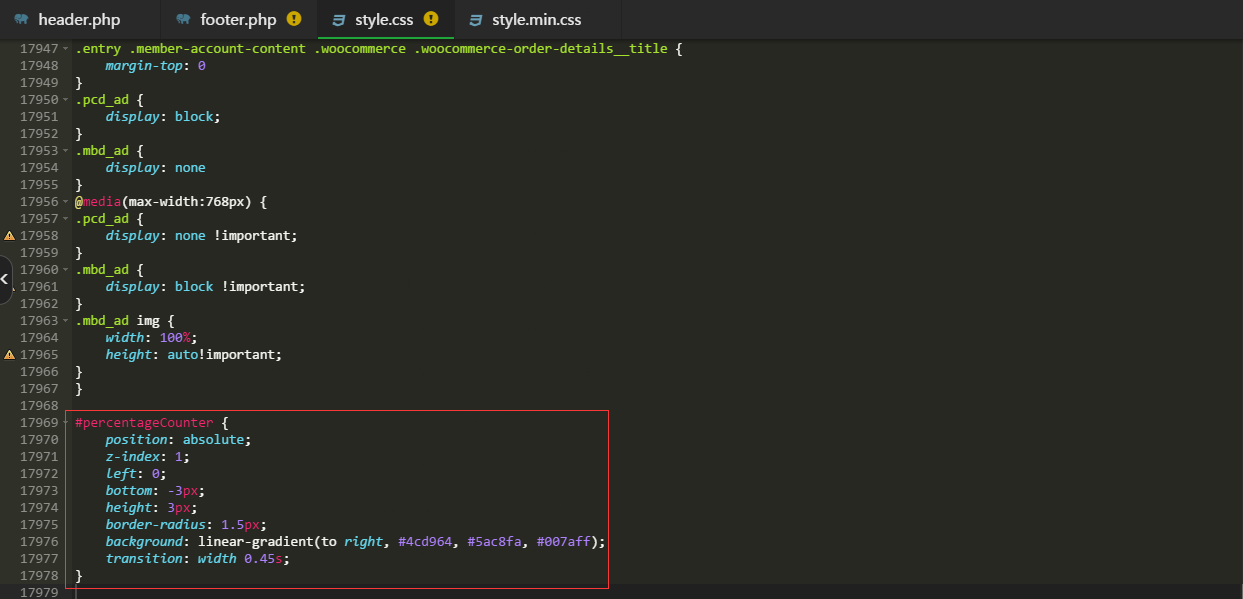This screenshot has height=599, width=1243.
Task: Click the PHP file icon on footer.php
Action: coord(183,20)
